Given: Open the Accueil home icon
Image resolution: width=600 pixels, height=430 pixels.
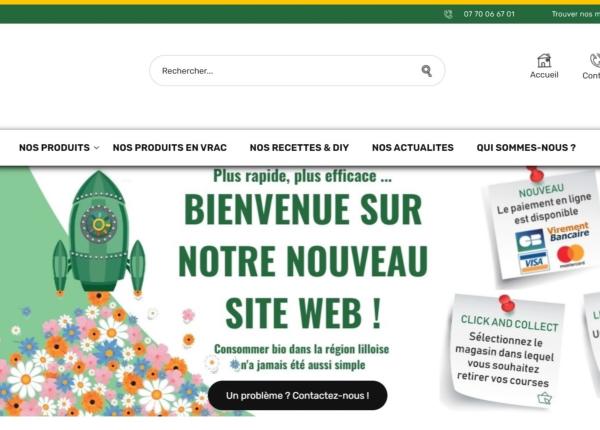Looking at the screenshot, I should click(x=544, y=61).
